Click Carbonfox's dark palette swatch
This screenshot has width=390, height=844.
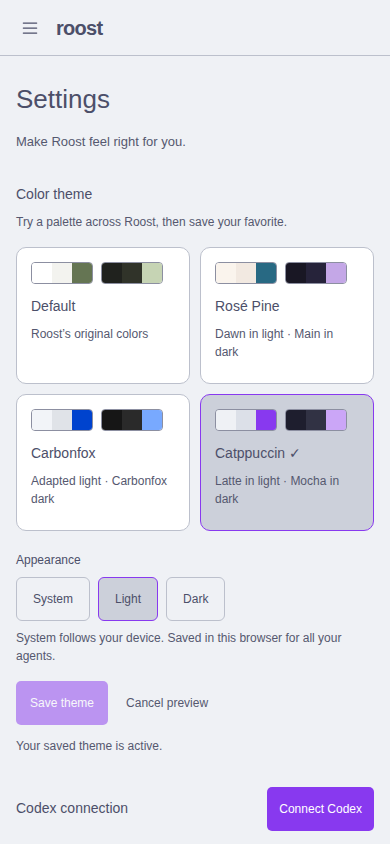tap(132, 420)
